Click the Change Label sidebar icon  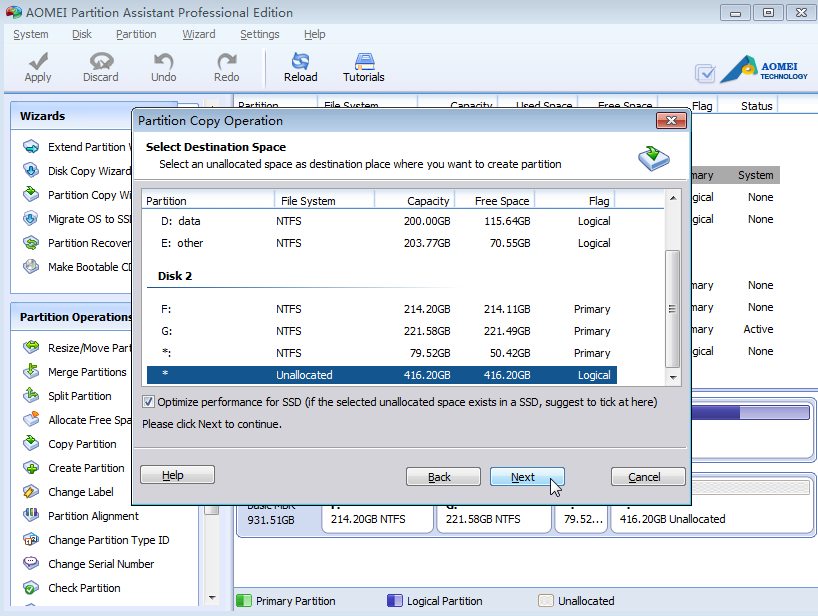point(31,492)
